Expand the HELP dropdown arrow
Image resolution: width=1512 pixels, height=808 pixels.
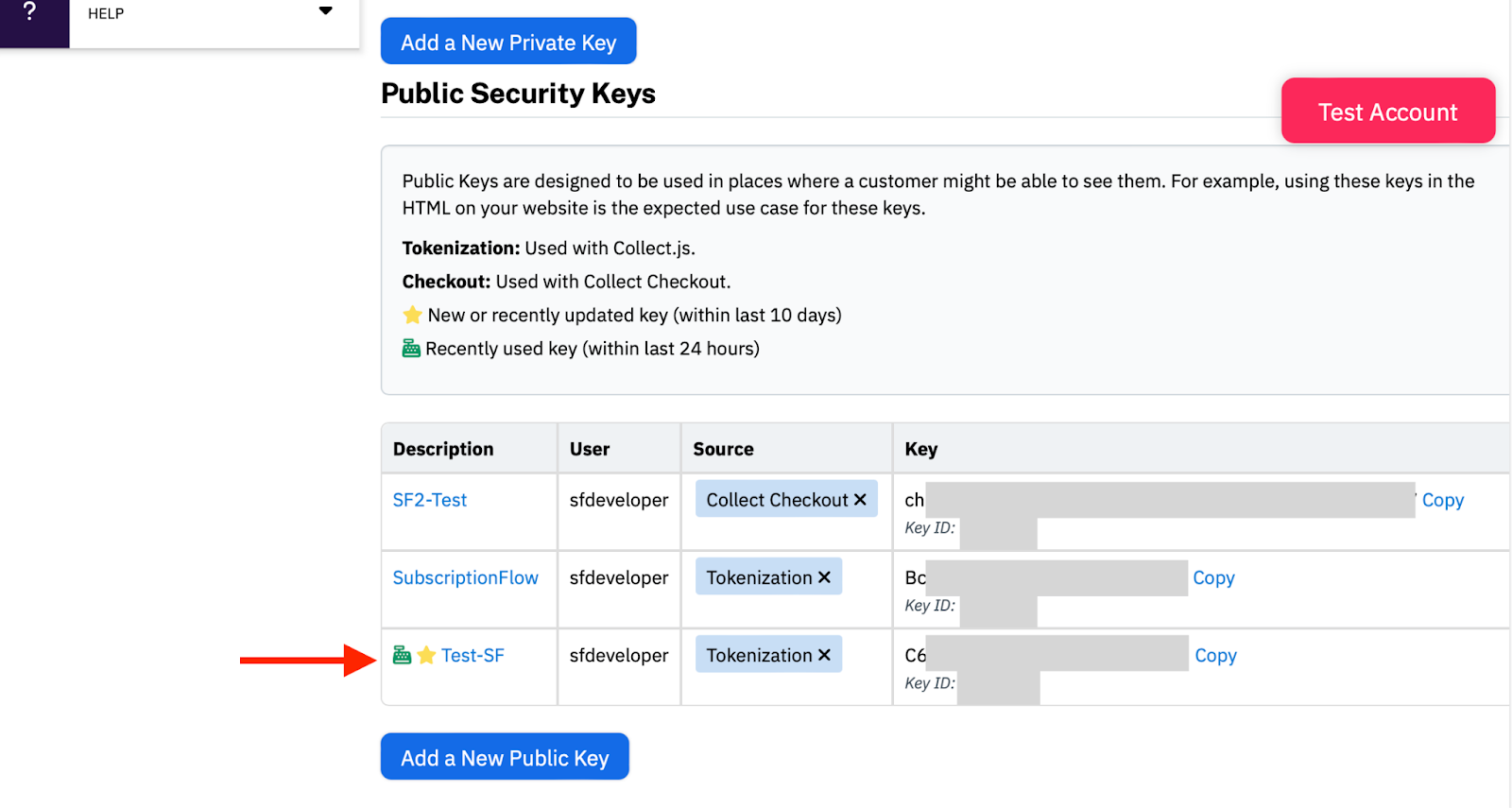click(x=326, y=11)
